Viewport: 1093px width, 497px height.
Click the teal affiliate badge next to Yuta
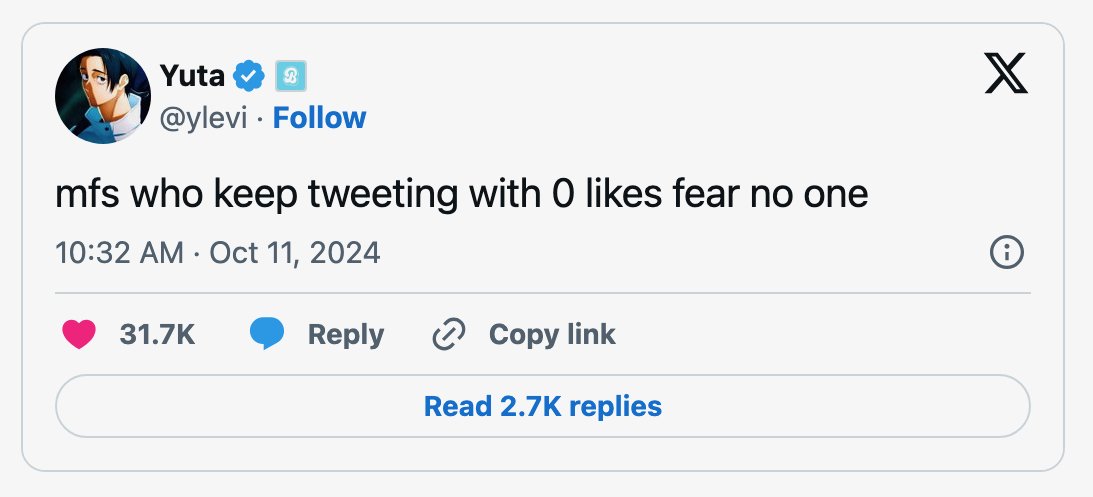pos(291,76)
